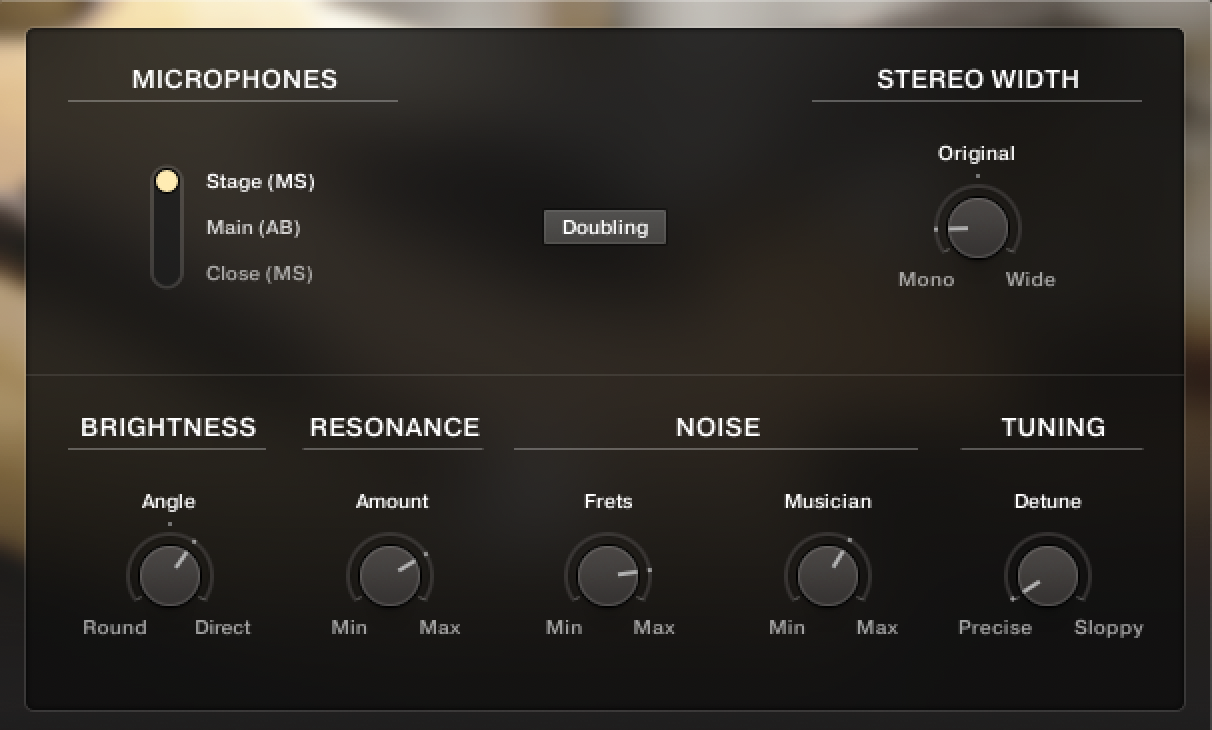Screen dimensions: 1212x730
Task: Toggle the Doubling option
Action: pyautogui.click(x=604, y=227)
